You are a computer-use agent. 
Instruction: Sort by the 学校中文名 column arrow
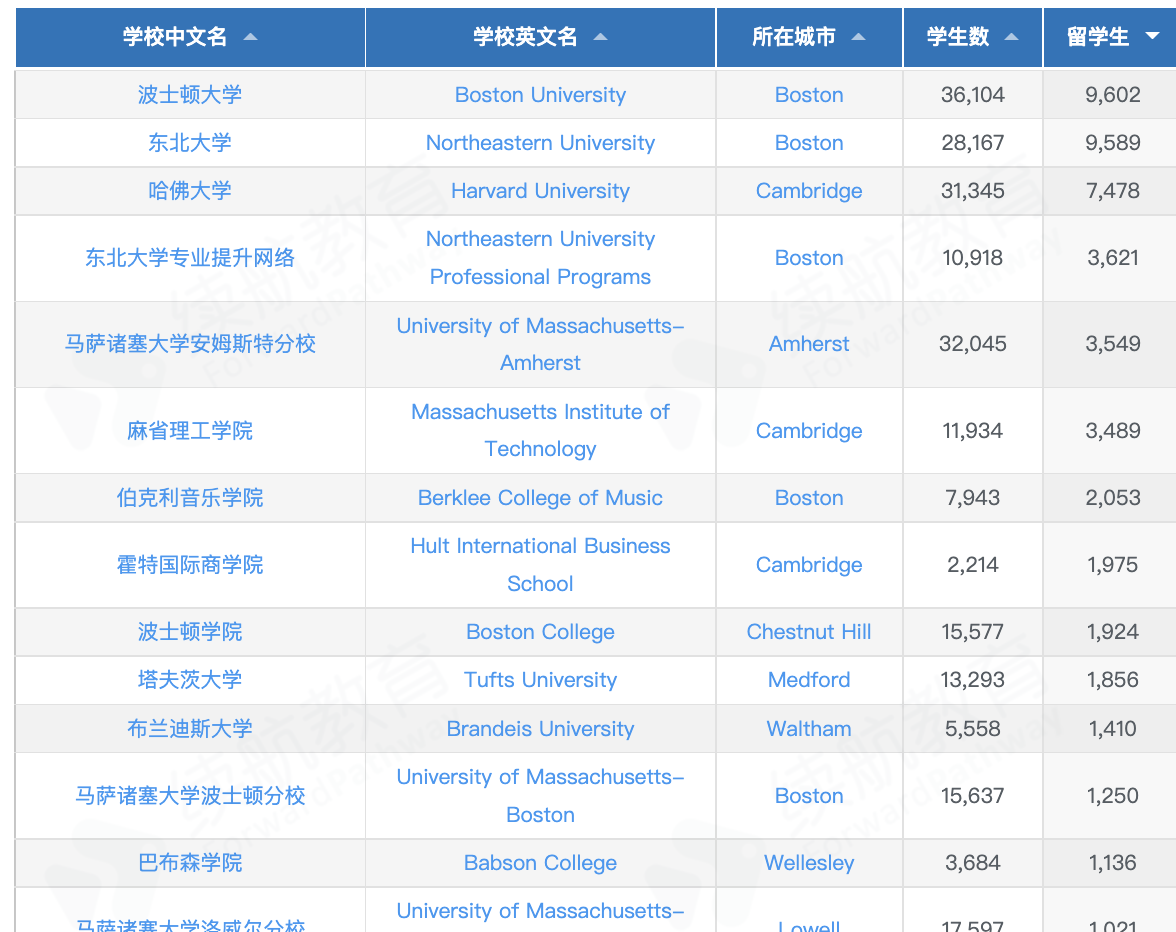coord(250,37)
